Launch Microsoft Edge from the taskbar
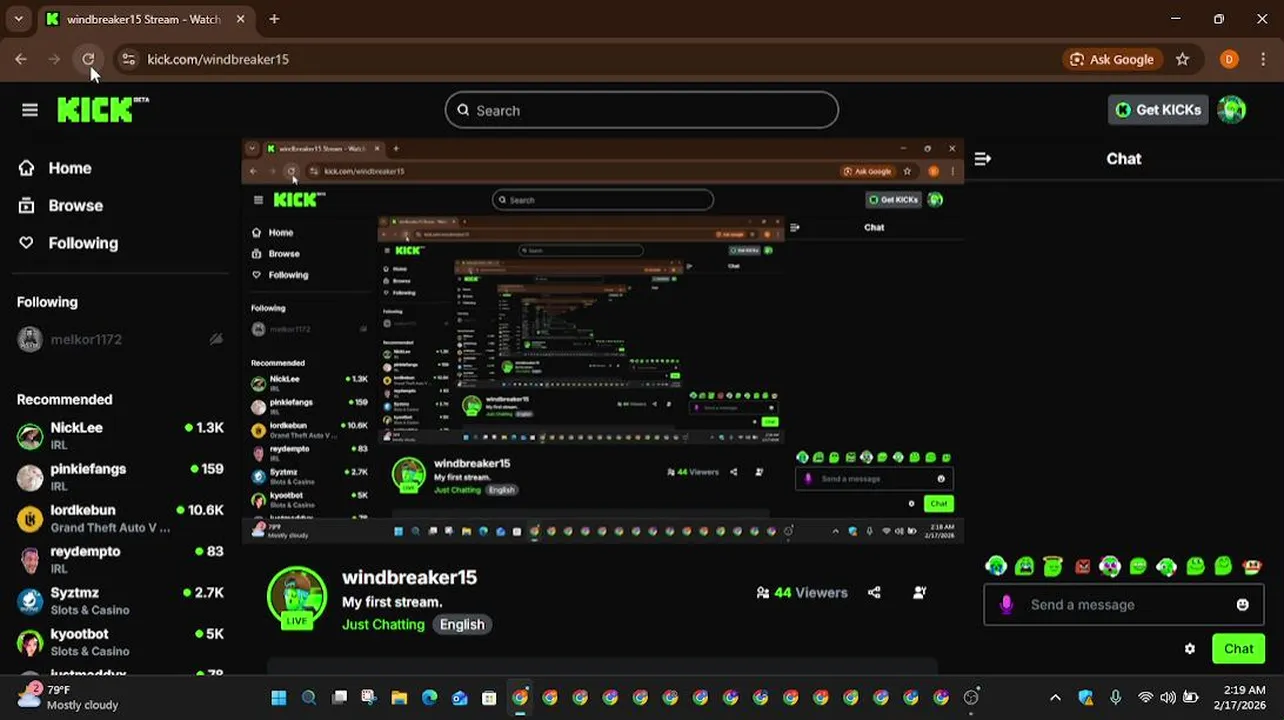This screenshot has height=720, width=1284. 429,698
